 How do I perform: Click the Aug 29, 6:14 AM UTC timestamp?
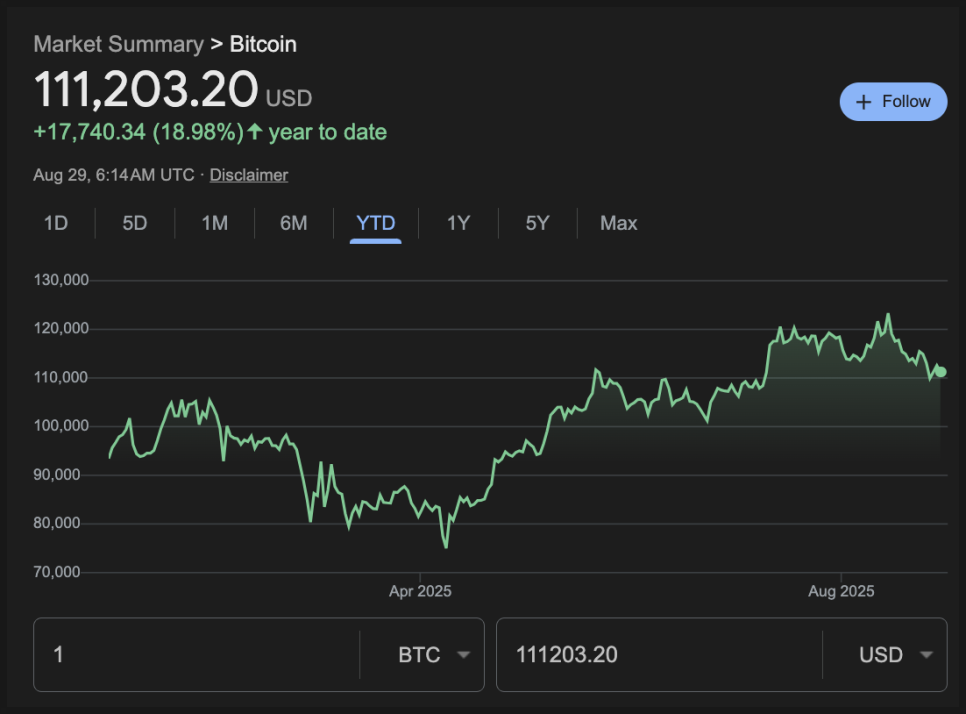114,175
